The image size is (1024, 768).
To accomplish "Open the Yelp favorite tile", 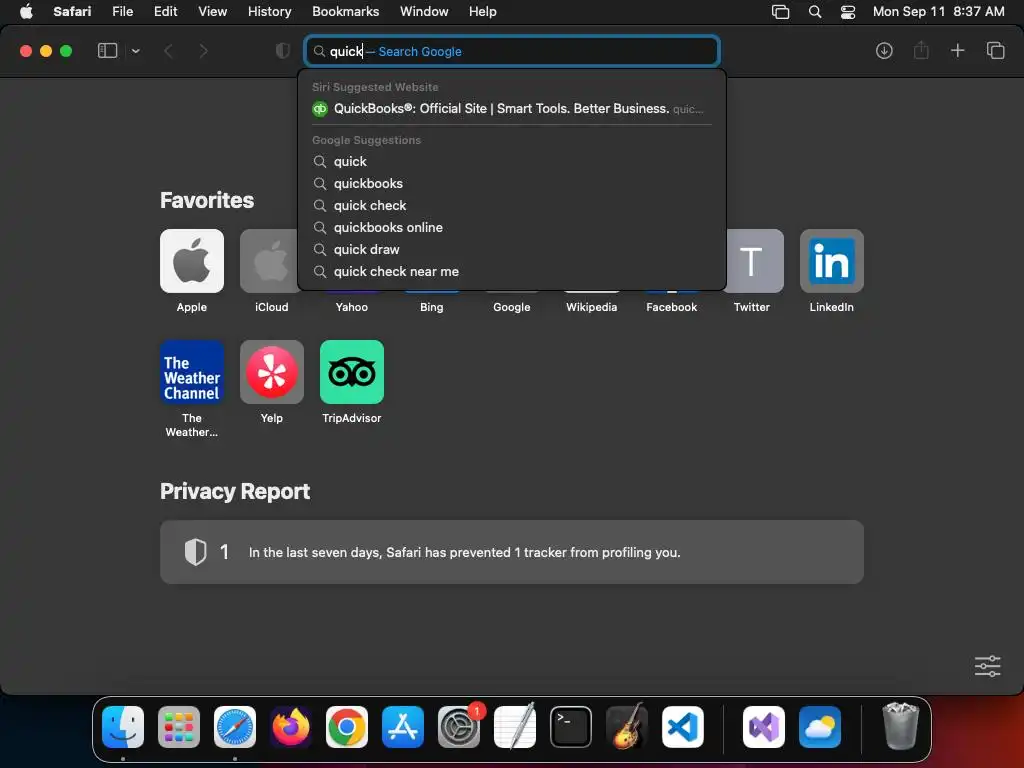I will point(272,372).
